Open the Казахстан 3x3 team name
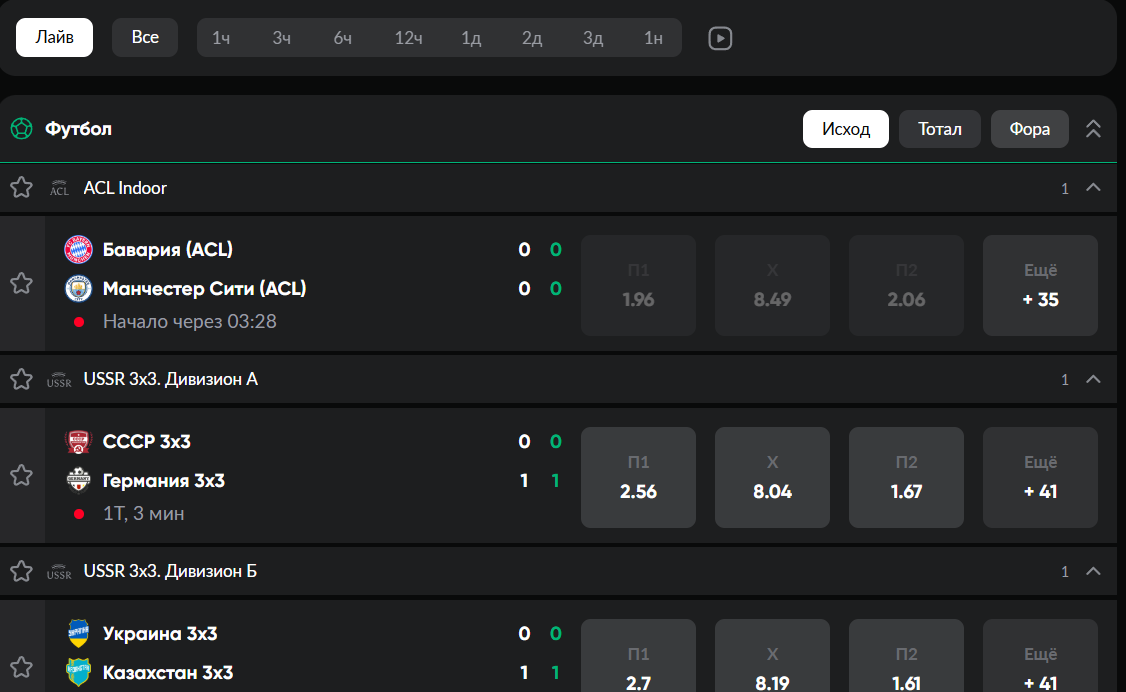Image resolution: width=1126 pixels, height=692 pixels. coord(168,673)
